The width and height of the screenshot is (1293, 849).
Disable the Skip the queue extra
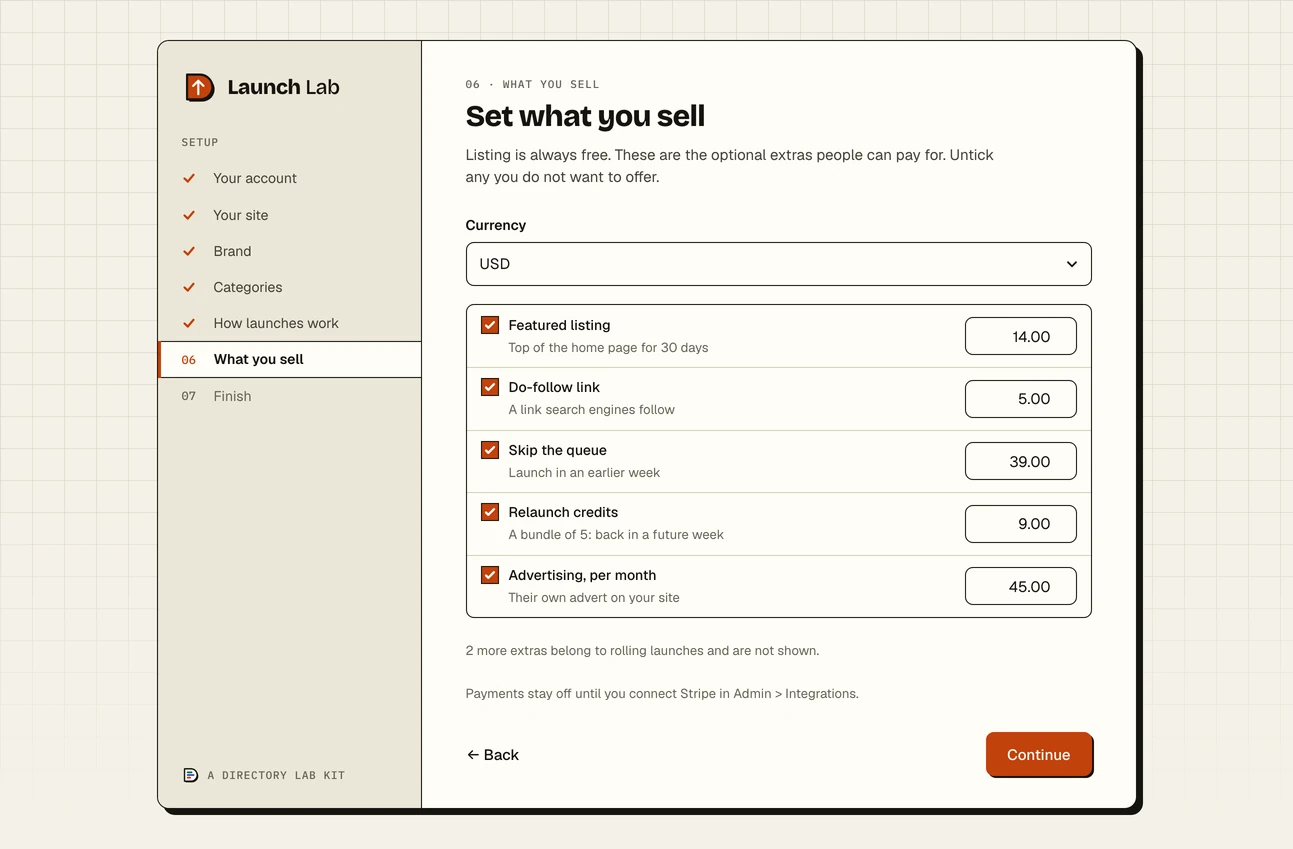[490, 450]
